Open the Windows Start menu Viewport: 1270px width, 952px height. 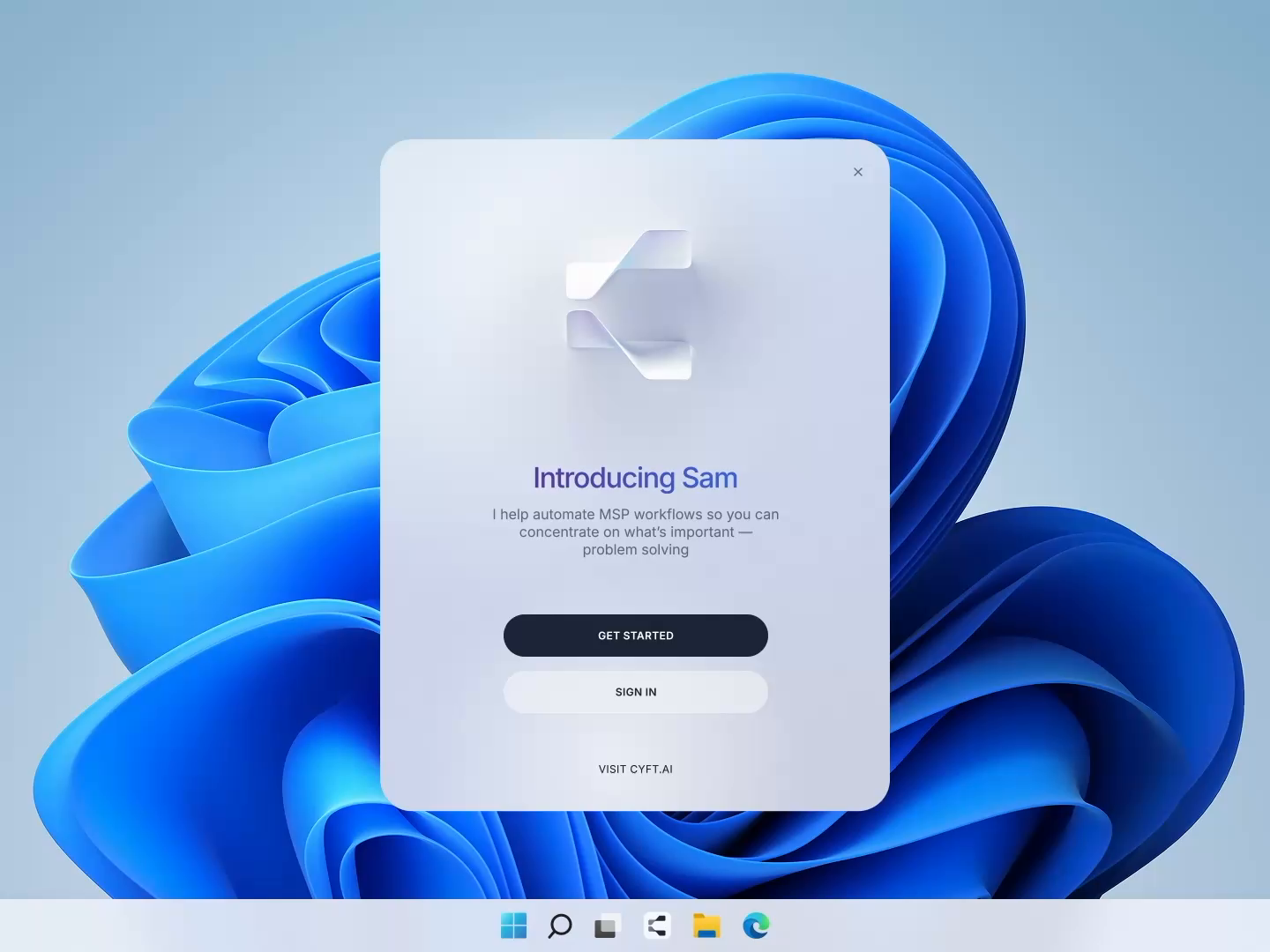(513, 926)
